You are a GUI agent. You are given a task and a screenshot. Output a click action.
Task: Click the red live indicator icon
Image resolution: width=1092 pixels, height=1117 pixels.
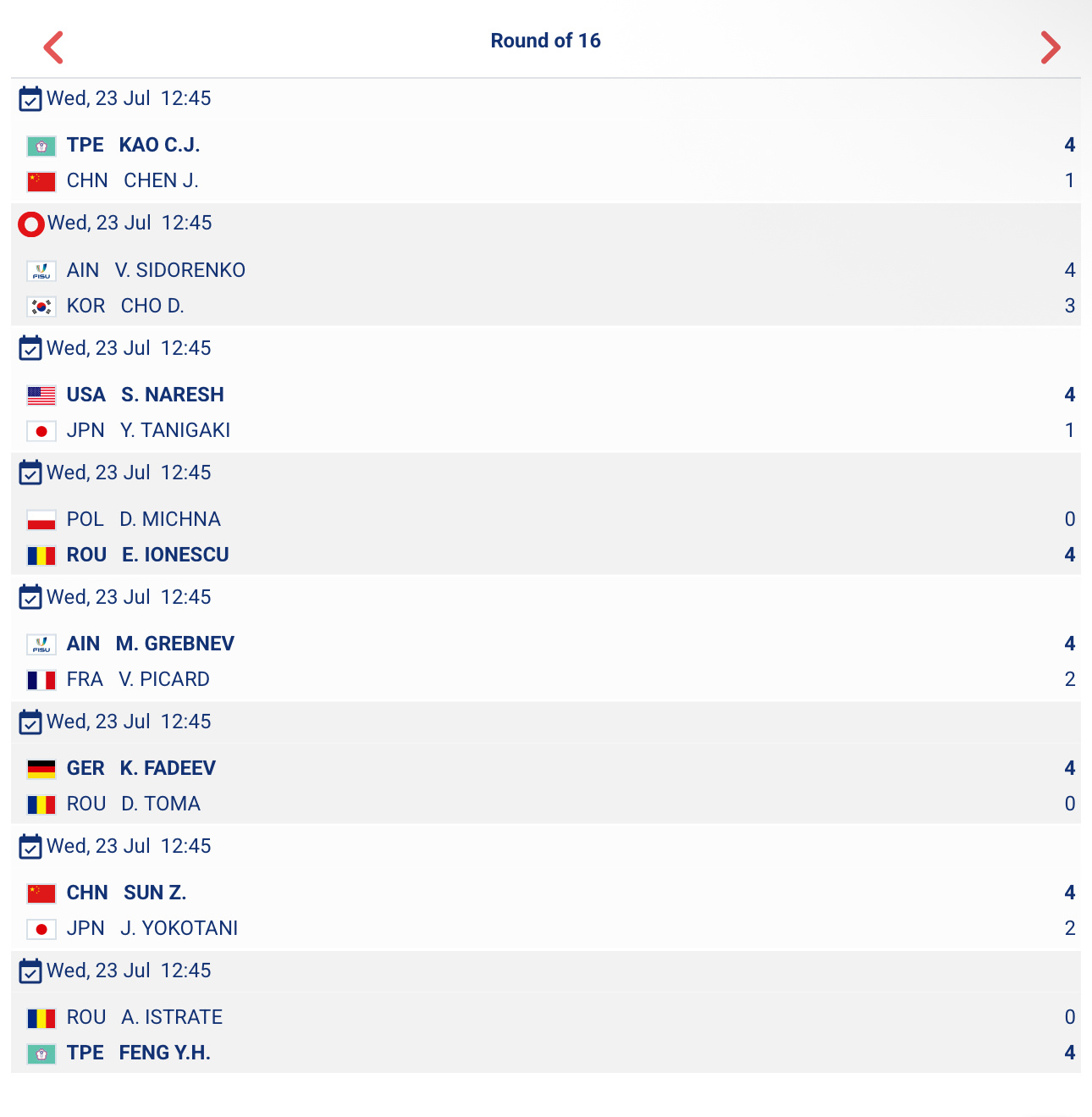(x=31, y=224)
